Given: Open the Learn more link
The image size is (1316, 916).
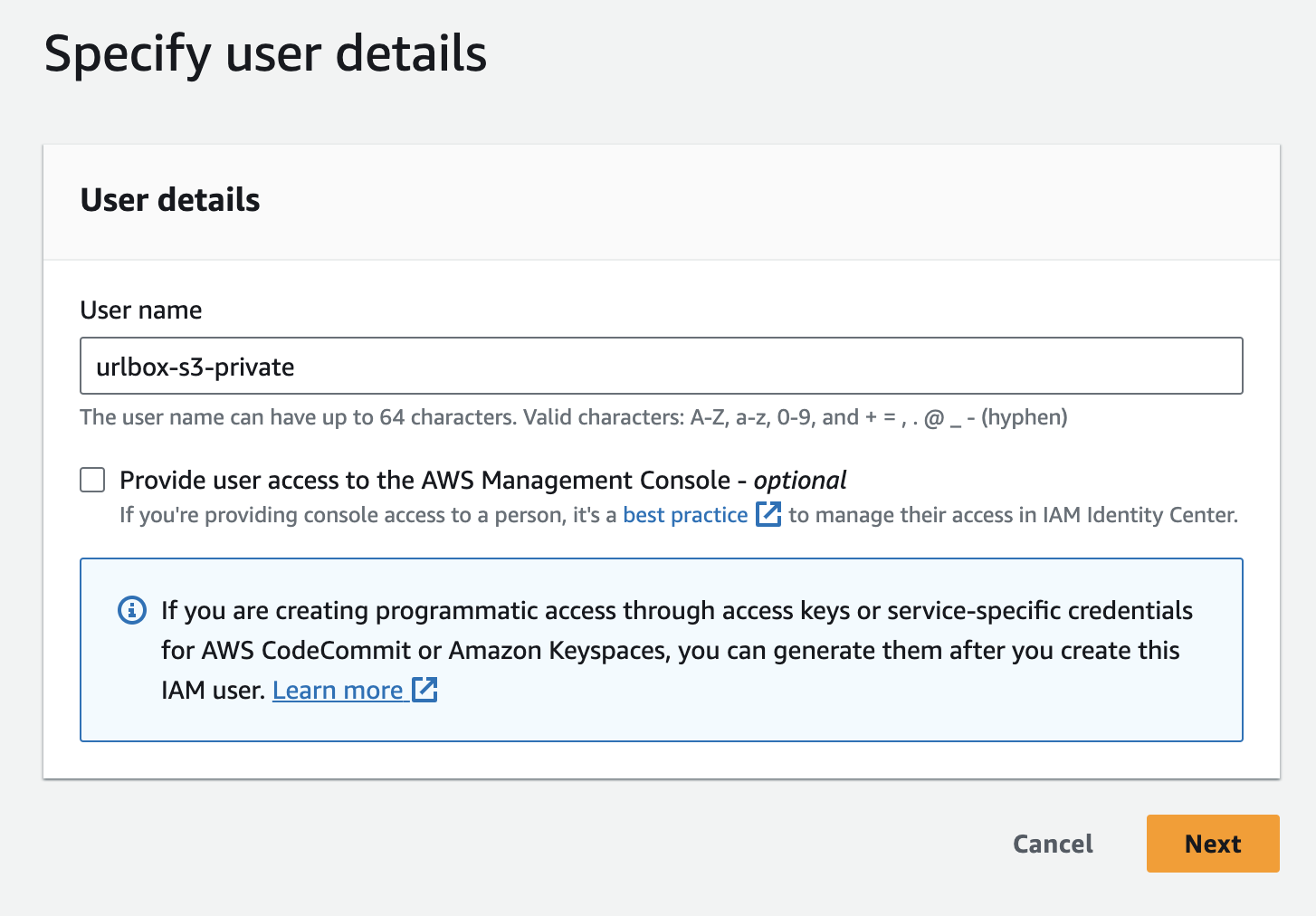Looking at the screenshot, I should pyautogui.click(x=338, y=691).
